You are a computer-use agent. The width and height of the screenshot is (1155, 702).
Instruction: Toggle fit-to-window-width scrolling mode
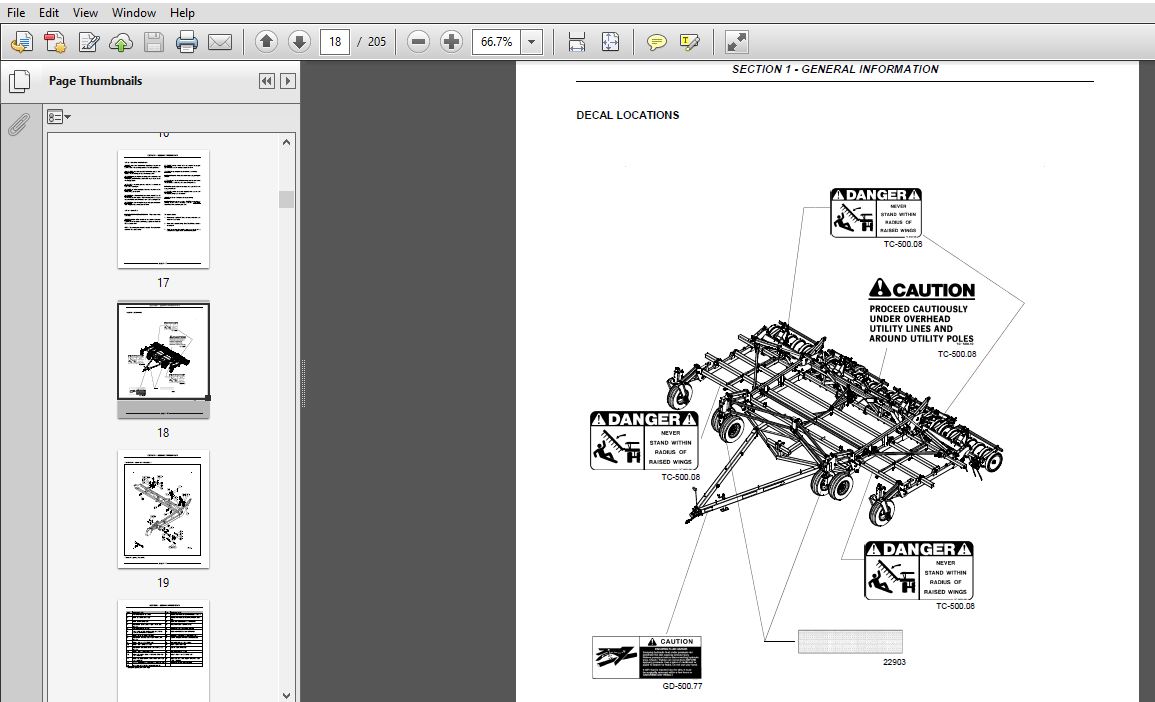point(577,42)
